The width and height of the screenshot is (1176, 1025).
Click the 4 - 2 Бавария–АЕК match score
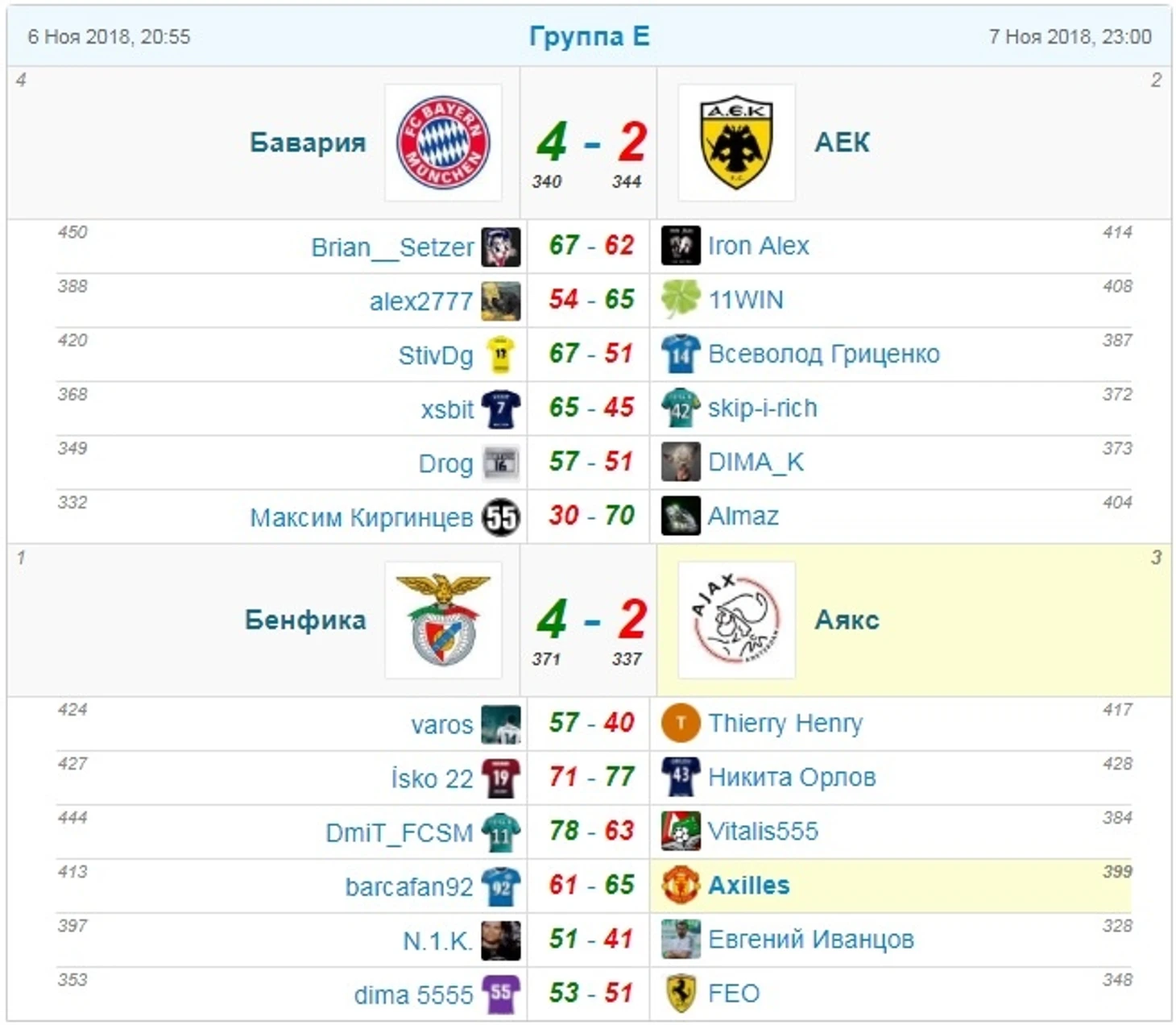(x=591, y=142)
